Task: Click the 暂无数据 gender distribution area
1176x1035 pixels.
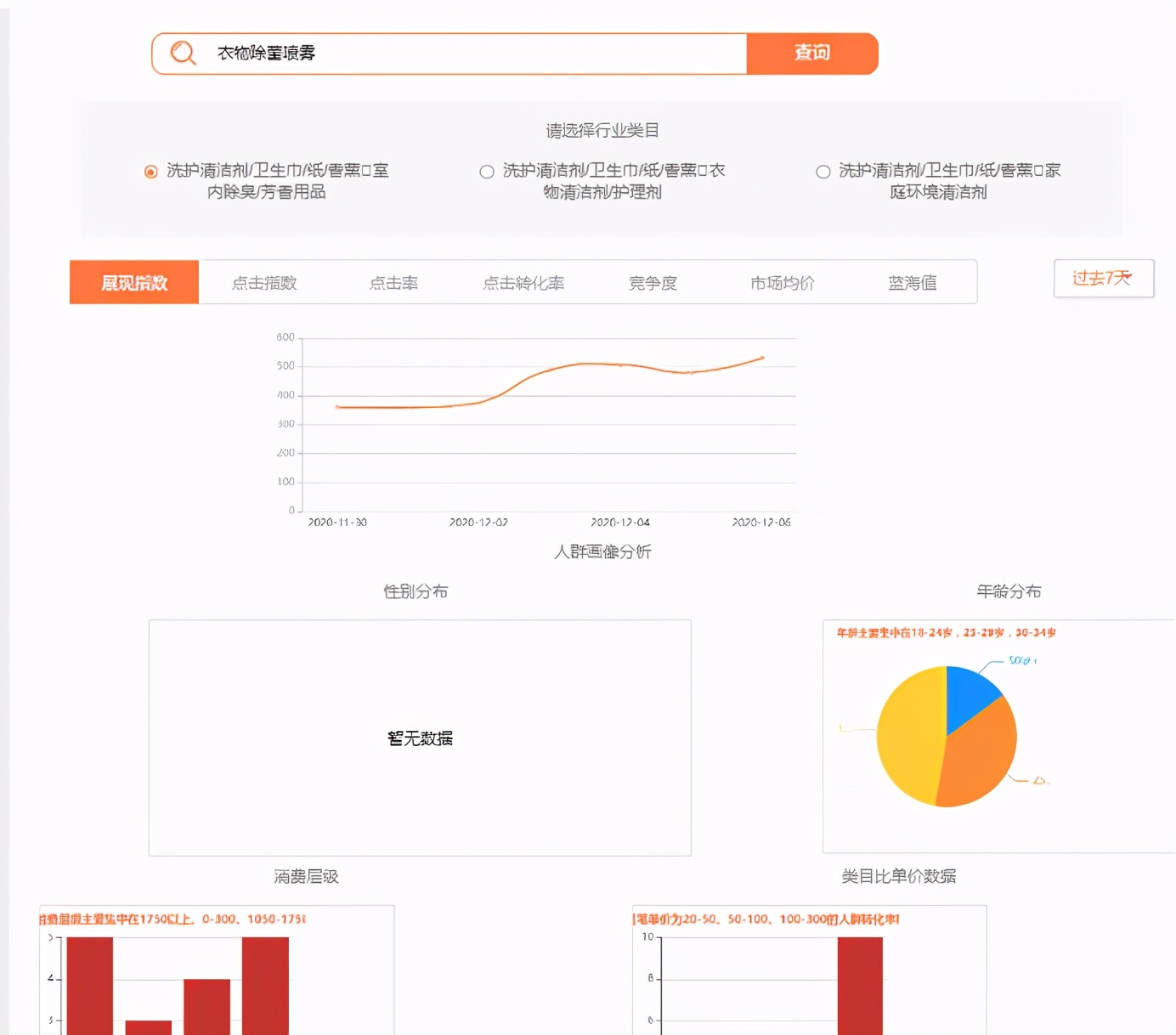Action: click(x=420, y=737)
